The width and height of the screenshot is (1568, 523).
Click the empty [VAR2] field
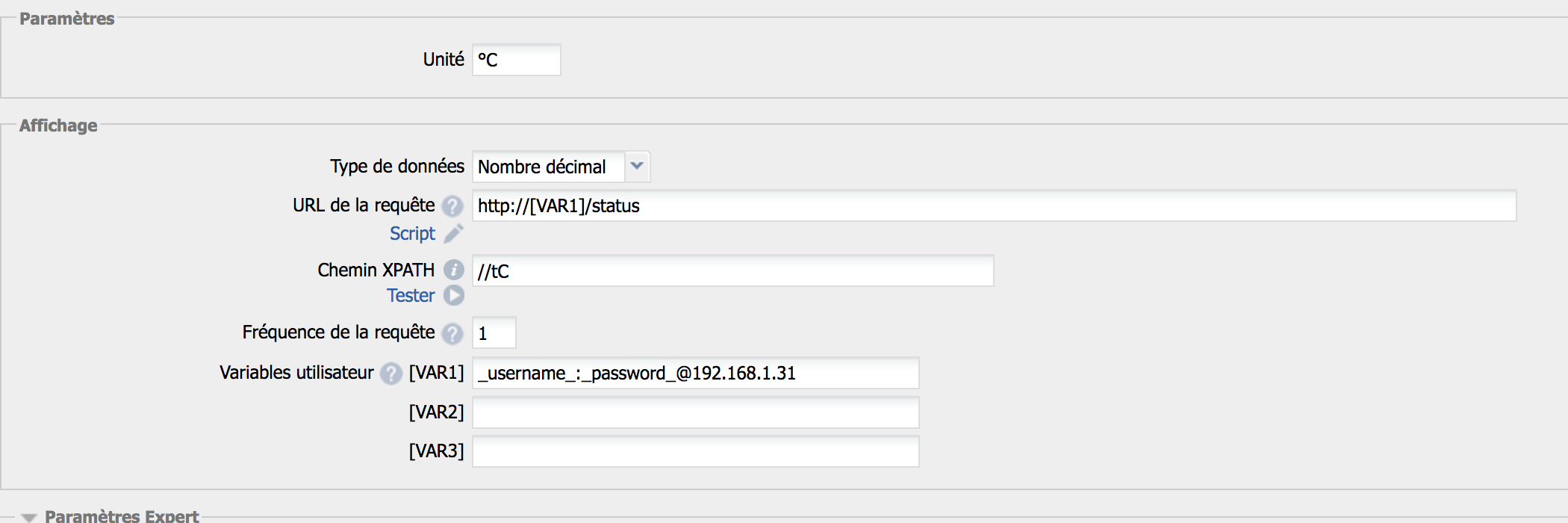point(694,412)
